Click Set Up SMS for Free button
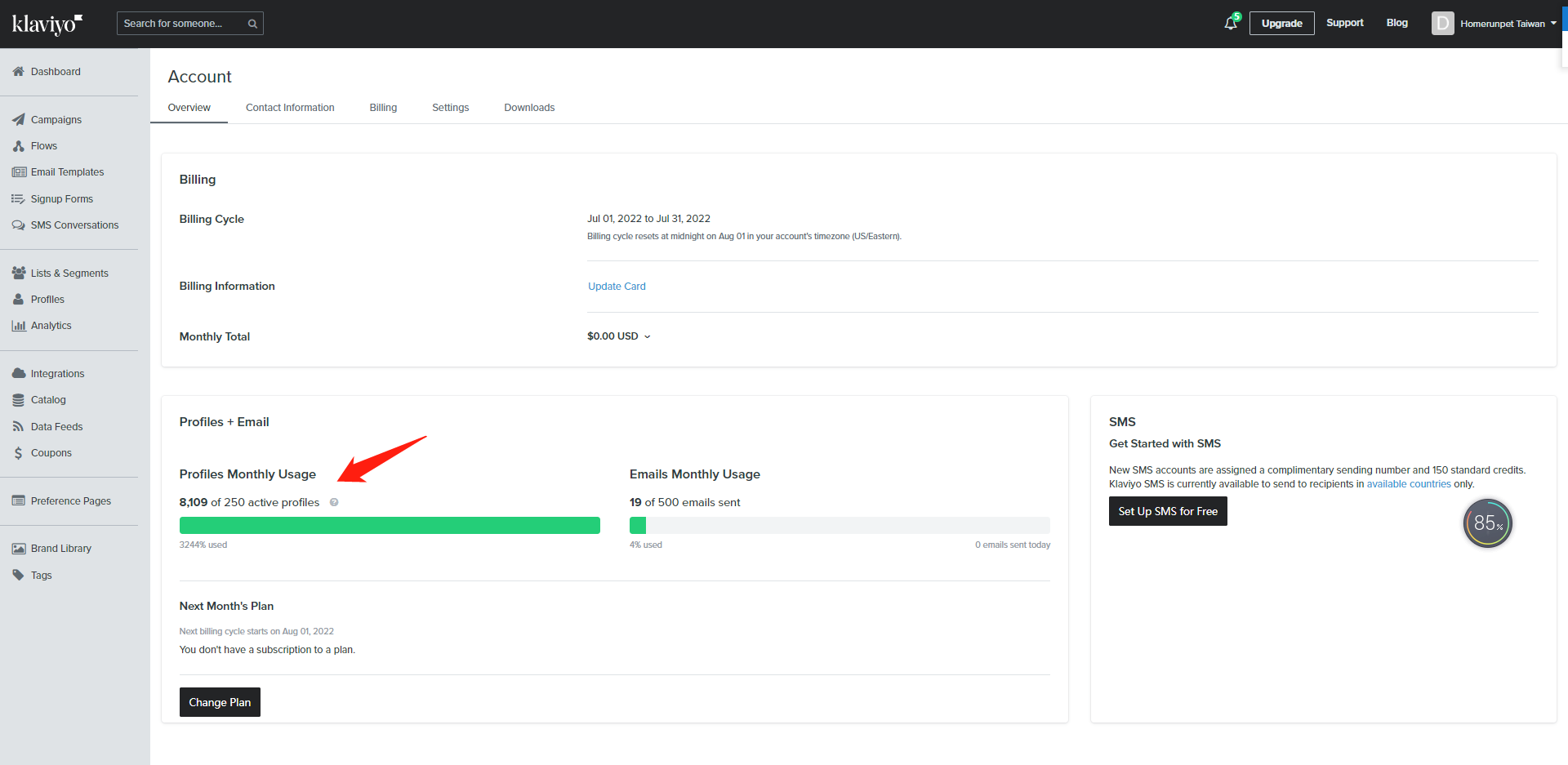Screen dimensions: 1568x765 pos(1168,511)
